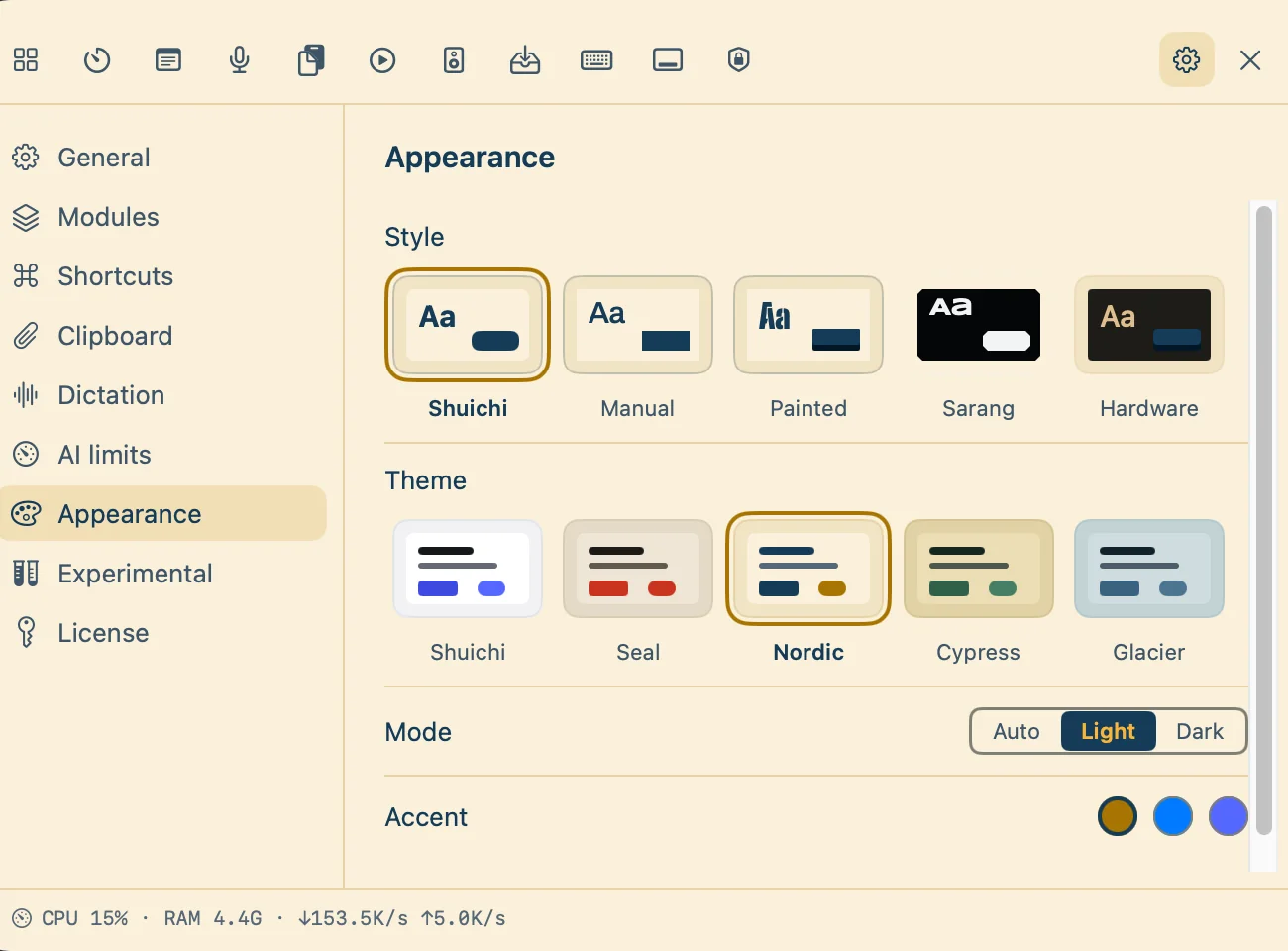The image size is (1288, 951).
Task: Click the dock panel rectangle icon
Action: point(668,60)
